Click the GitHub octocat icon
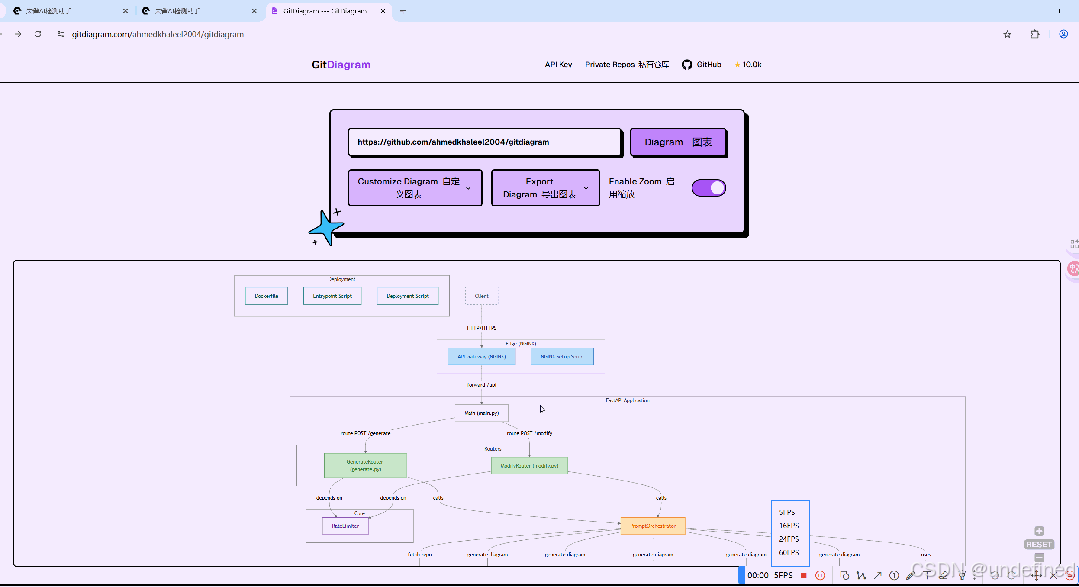The image size is (1079, 587). pos(687,65)
